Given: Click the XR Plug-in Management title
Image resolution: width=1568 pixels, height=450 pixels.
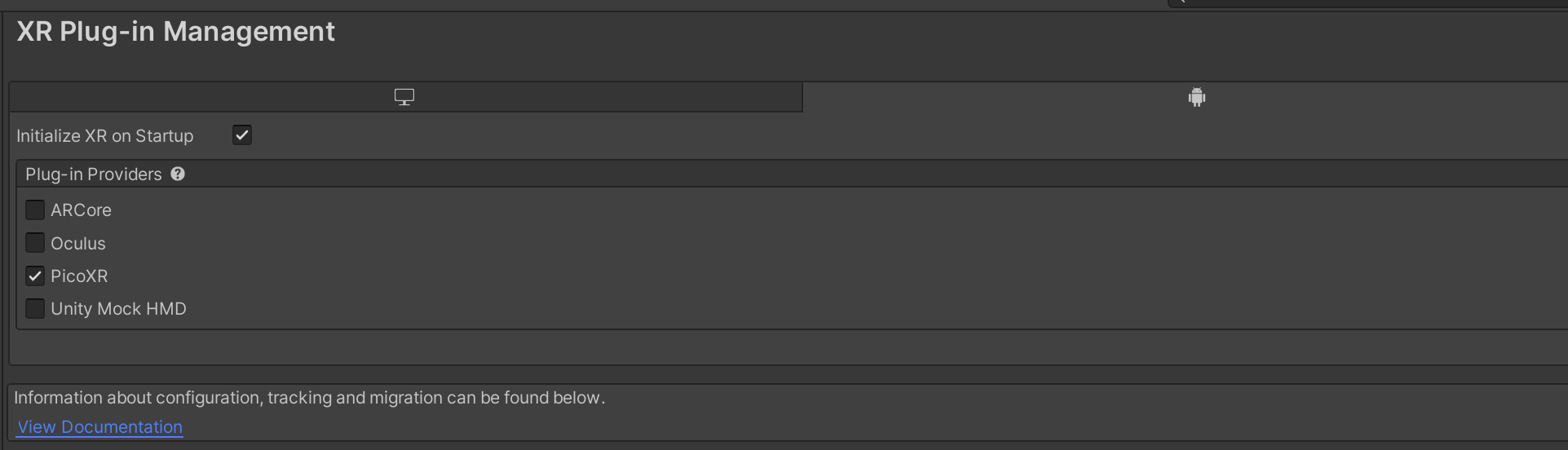Looking at the screenshot, I should tap(175, 32).
